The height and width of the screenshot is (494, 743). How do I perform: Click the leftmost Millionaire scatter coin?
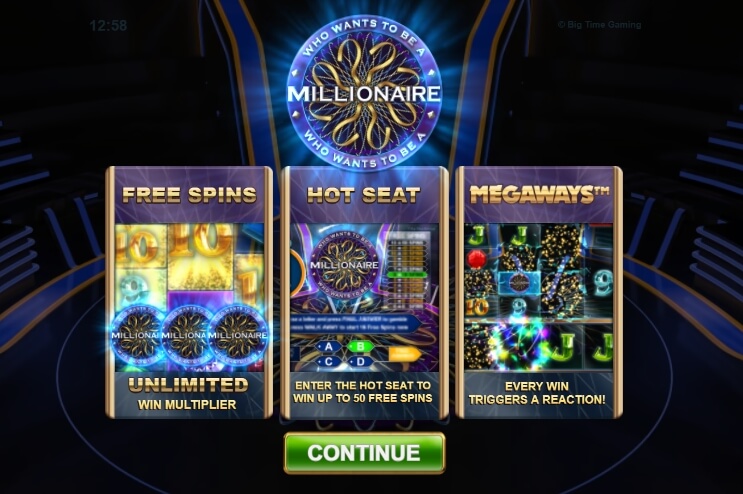[x=138, y=334]
